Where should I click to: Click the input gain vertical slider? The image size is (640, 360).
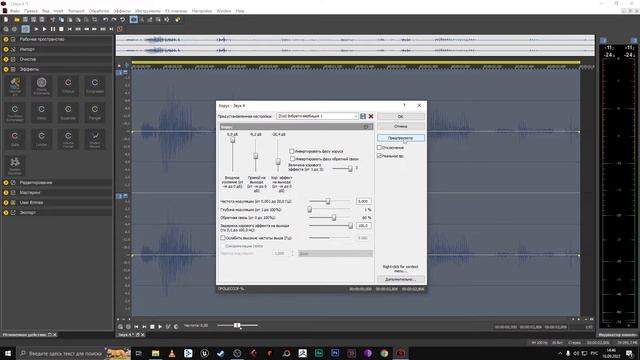tap(233, 140)
